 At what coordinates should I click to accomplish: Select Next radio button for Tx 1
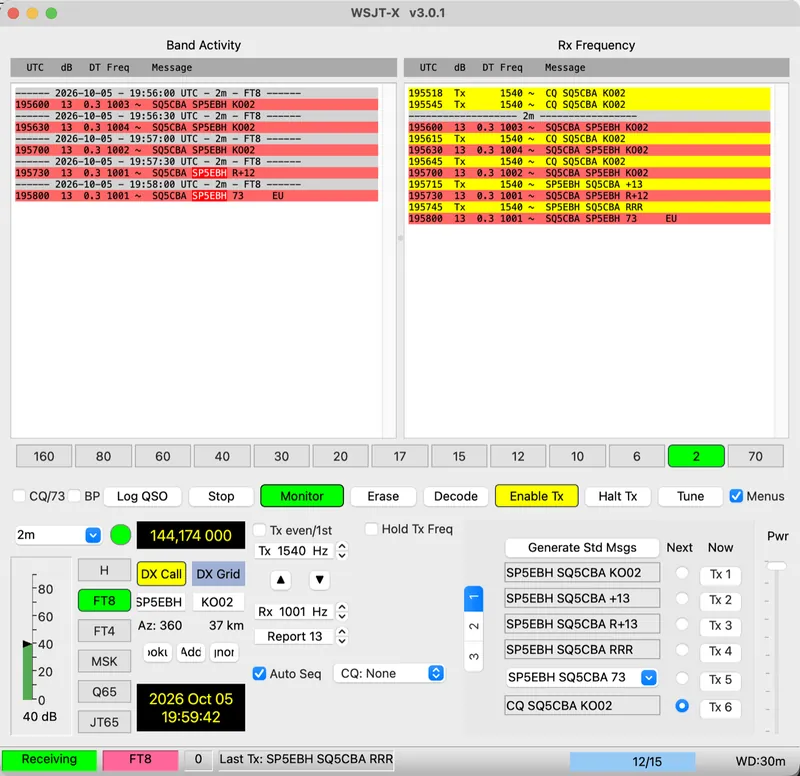pyautogui.click(x=682, y=573)
